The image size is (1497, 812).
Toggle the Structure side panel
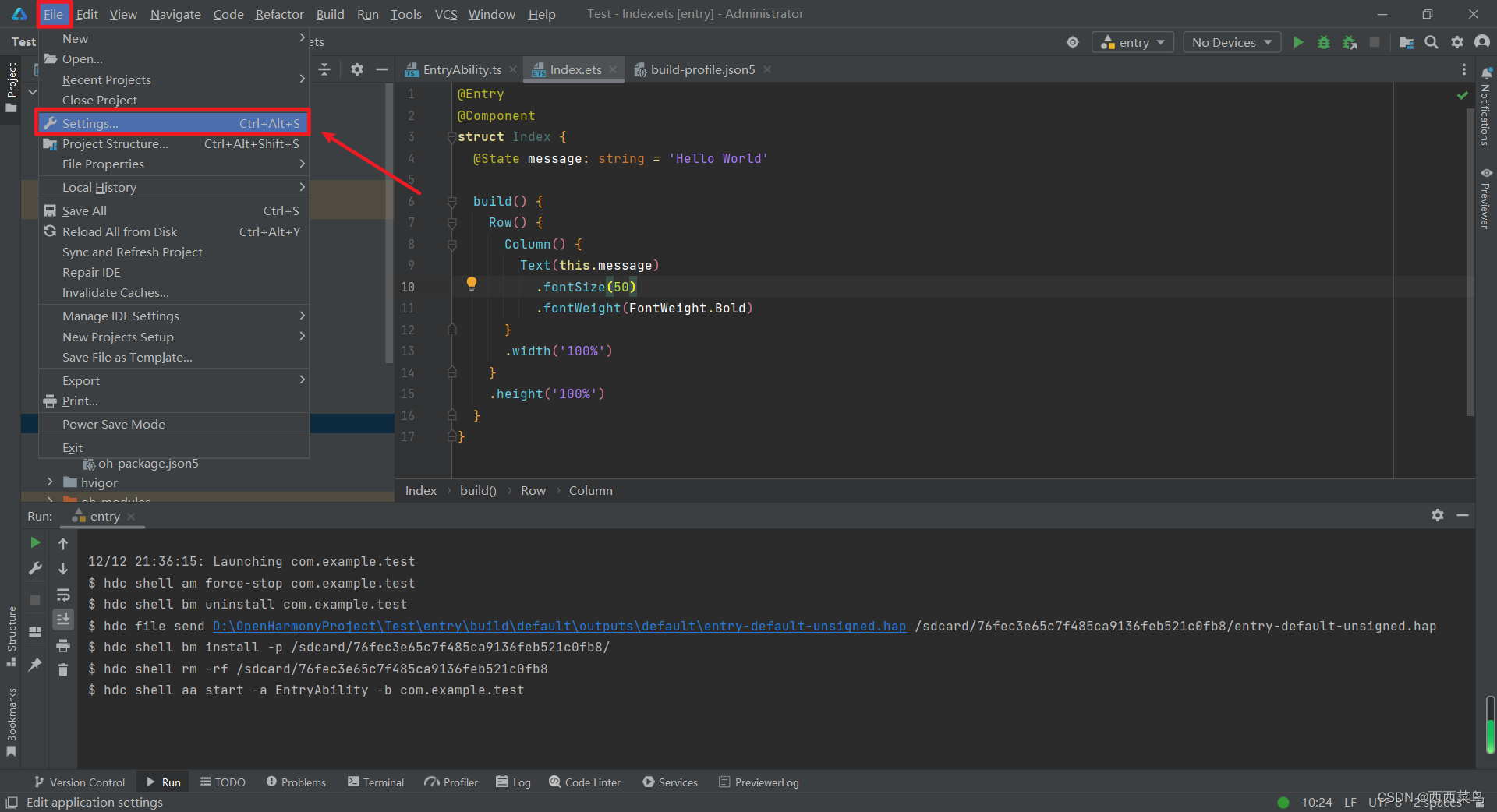coord(11,637)
